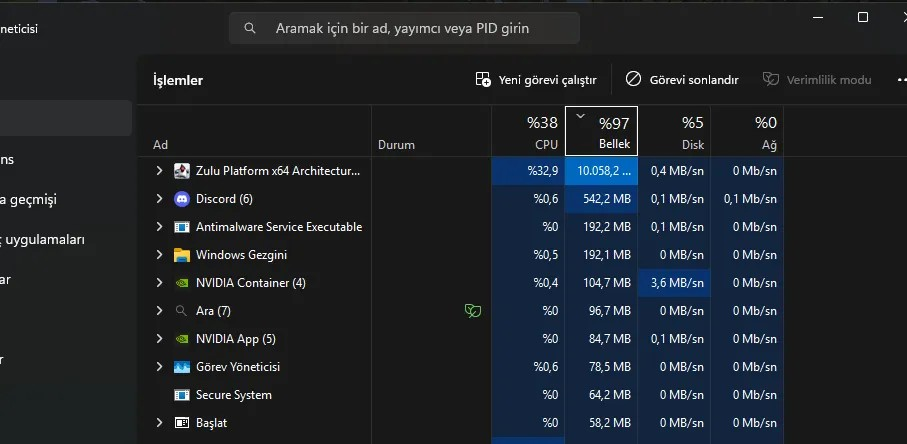Select the Discord (6) row name
The height and width of the screenshot is (444, 907).
tap(224, 199)
